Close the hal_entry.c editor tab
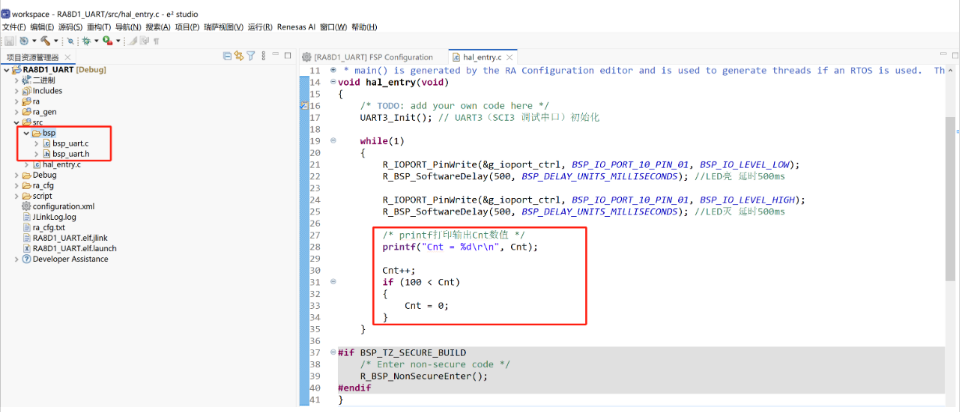The height and width of the screenshot is (412, 960). coord(508,57)
